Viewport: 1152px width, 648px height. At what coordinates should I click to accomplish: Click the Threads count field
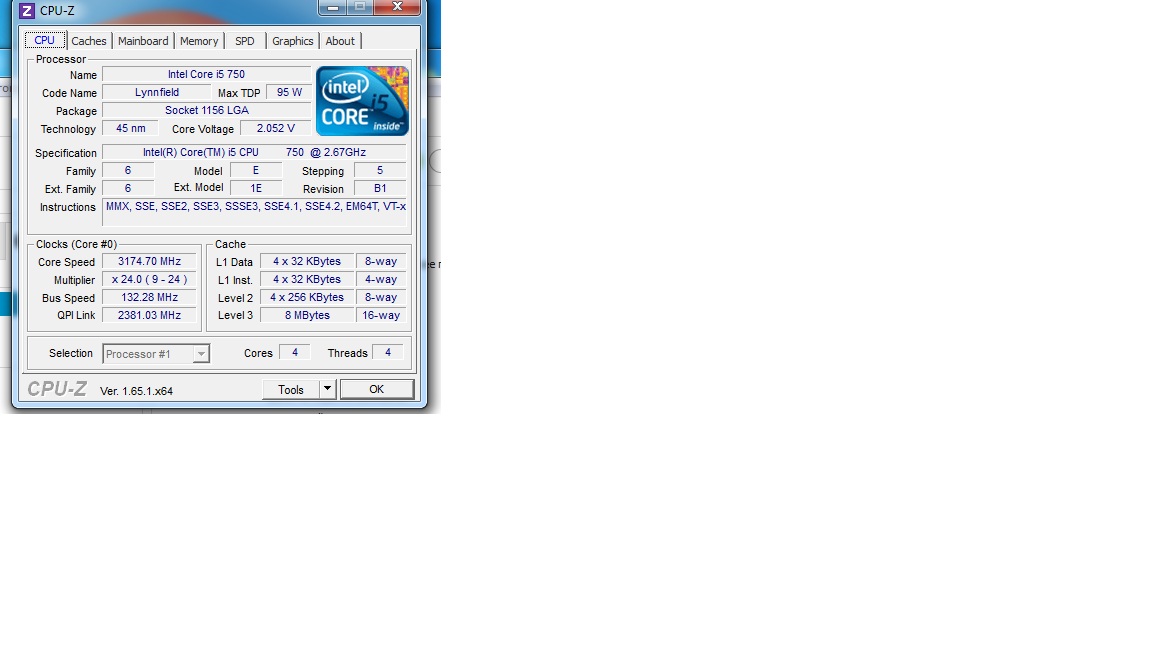pos(387,353)
